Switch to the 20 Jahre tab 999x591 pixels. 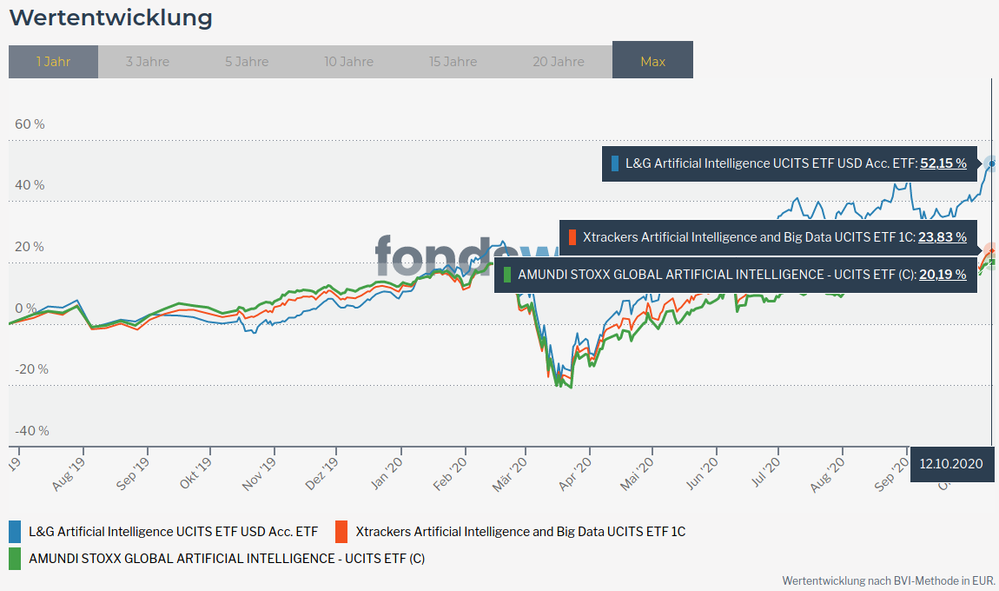558,61
